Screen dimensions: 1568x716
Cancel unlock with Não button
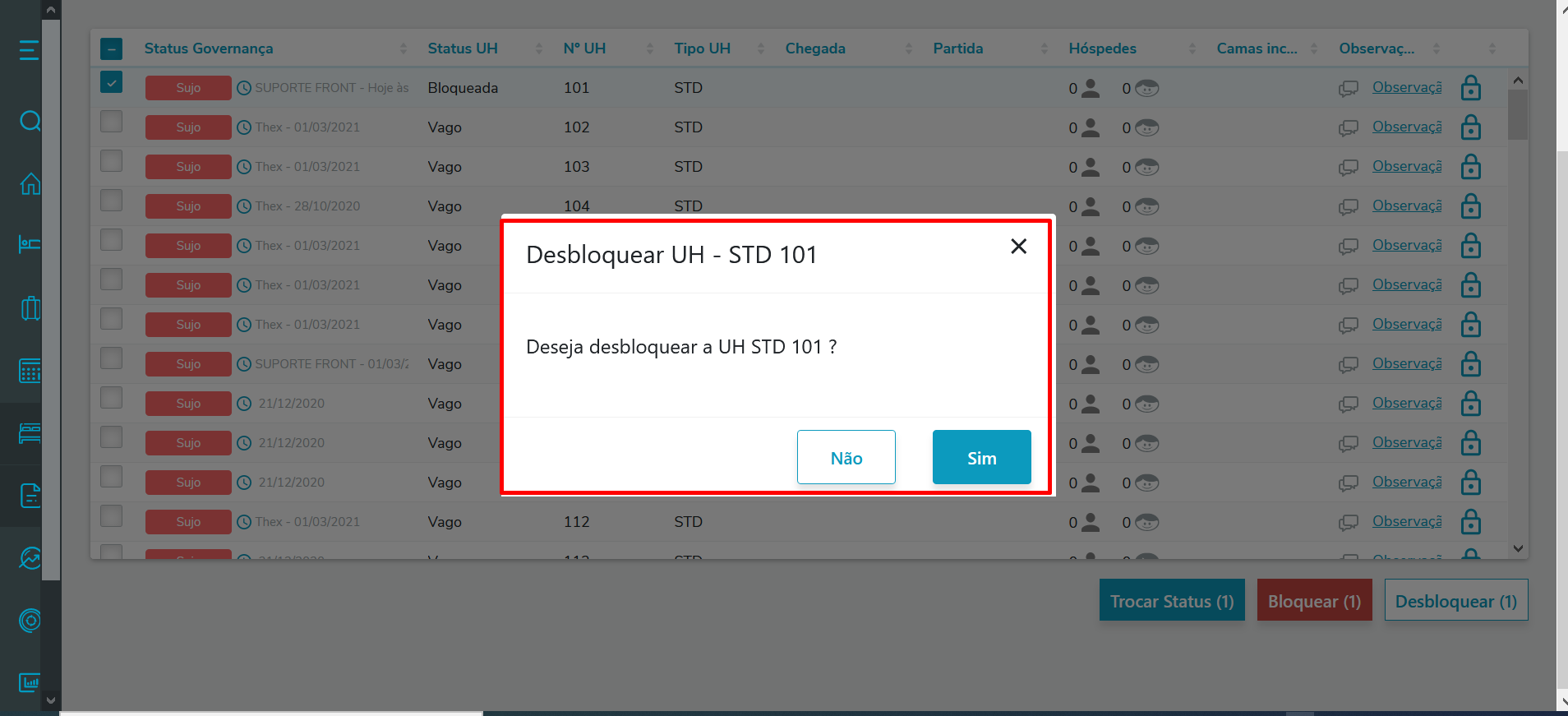coord(846,457)
